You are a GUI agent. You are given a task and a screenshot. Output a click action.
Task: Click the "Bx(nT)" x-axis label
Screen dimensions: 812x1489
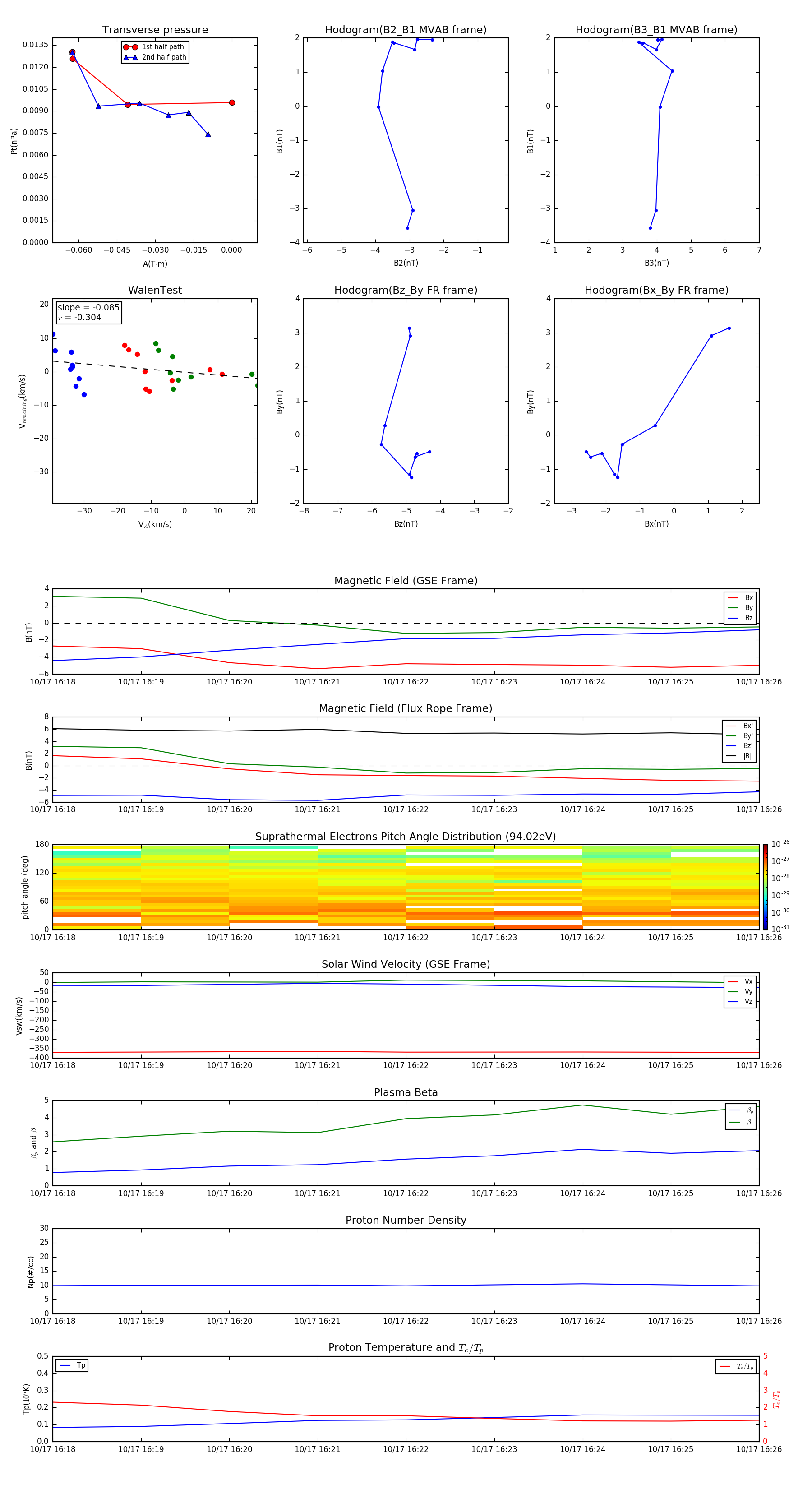tap(656, 524)
